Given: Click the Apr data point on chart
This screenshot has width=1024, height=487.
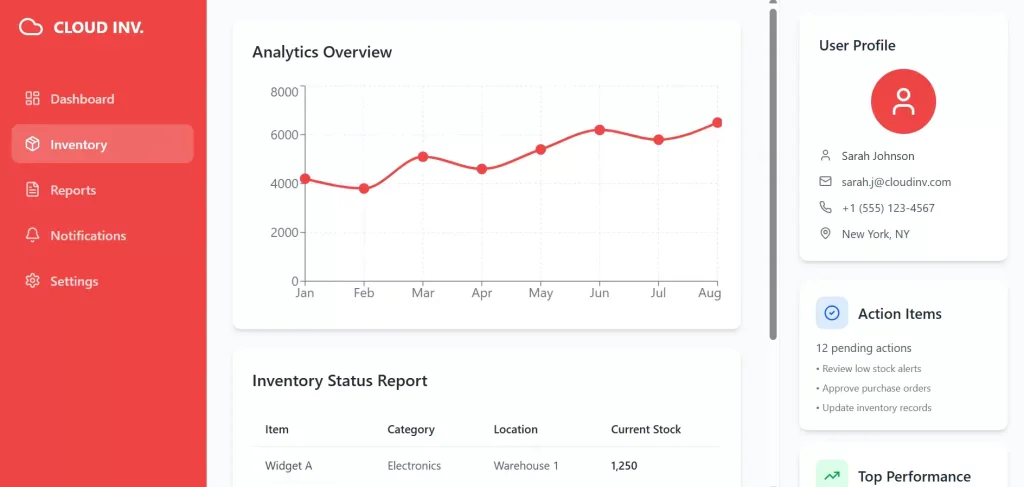Looking at the screenshot, I should (481, 169).
